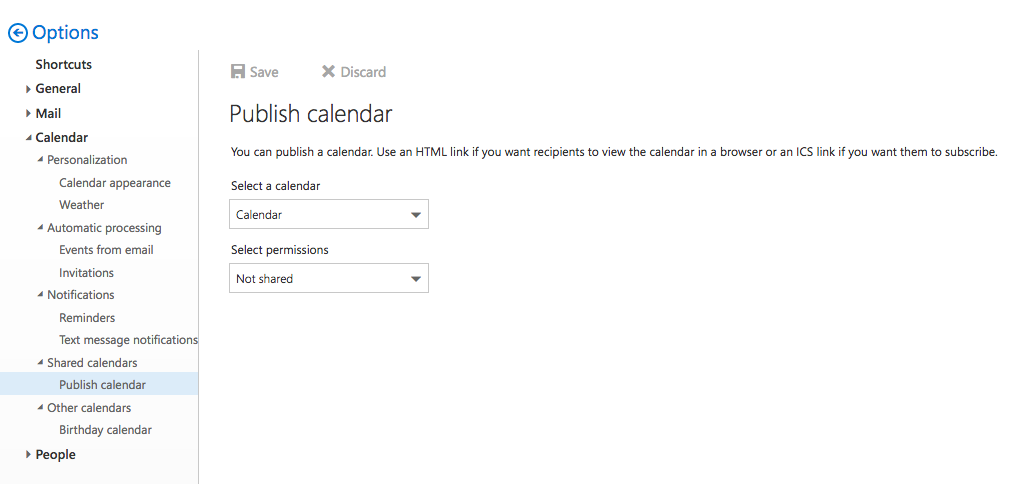Collapse the Calendar section triangle
Viewport: 1010px width, 484px height.
(x=28, y=137)
